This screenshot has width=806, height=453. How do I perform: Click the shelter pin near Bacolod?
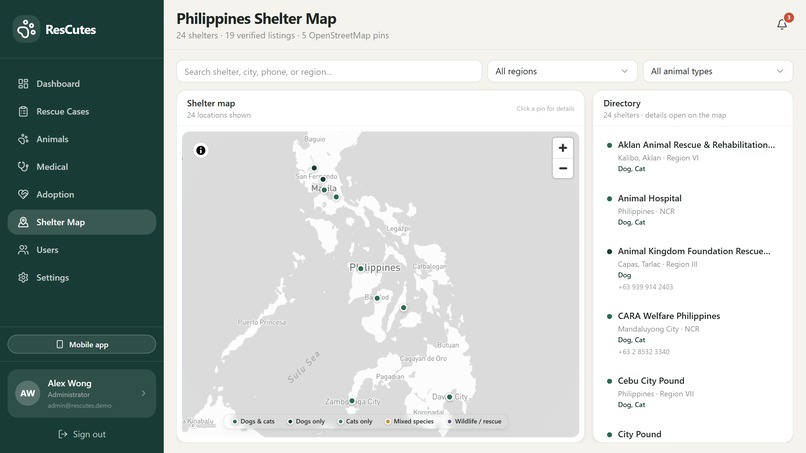coord(377,298)
